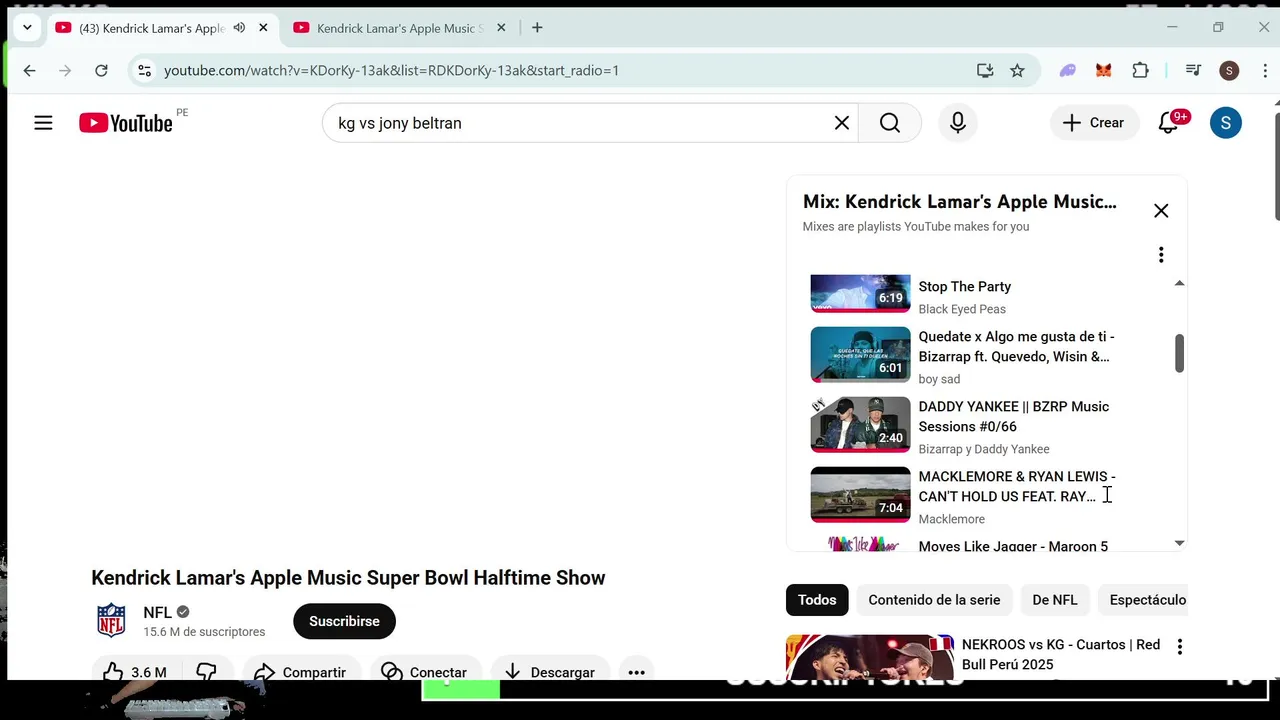
Task: Select the De NFL filter chip
Action: pos(1055,600)
